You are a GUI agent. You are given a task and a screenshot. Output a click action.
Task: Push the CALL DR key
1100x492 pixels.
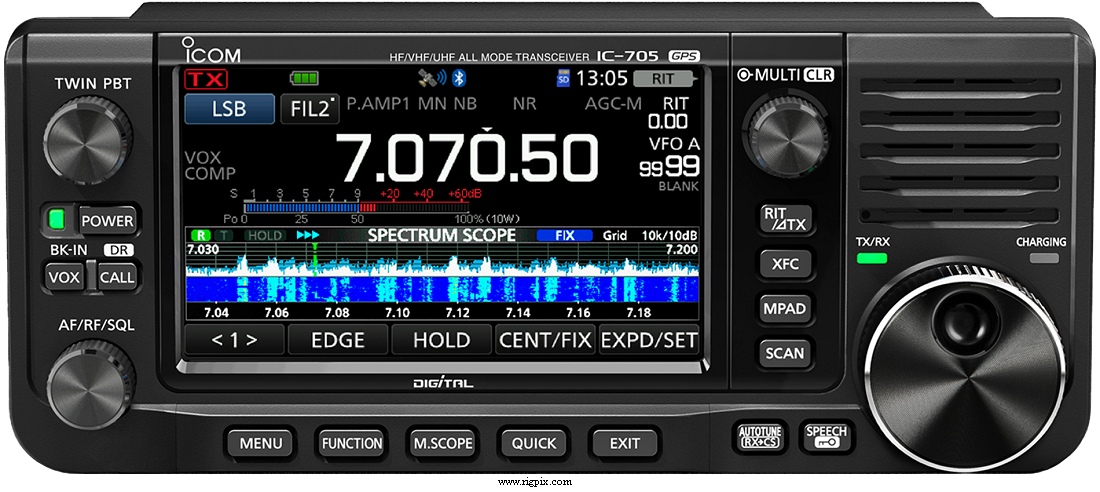(x=116, y=277)
